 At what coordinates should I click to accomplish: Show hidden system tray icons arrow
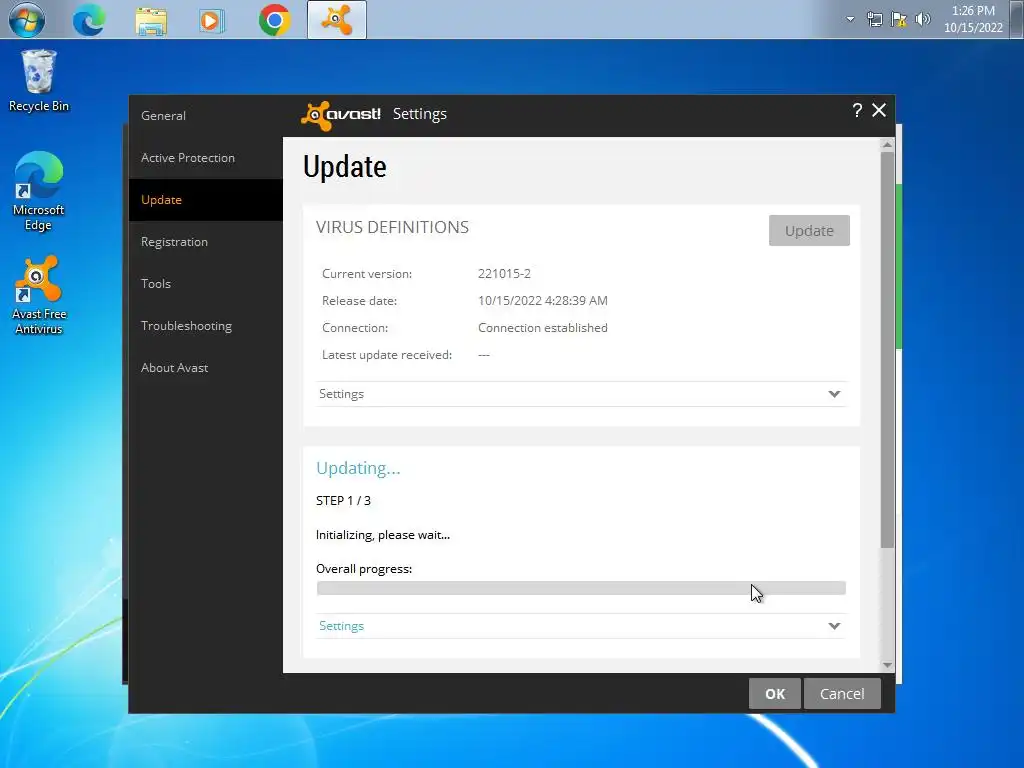point(850,19)
